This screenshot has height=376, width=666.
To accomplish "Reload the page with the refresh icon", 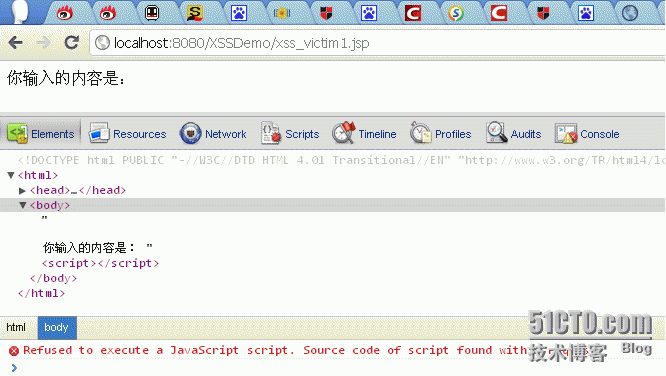I will pos(71,42).
